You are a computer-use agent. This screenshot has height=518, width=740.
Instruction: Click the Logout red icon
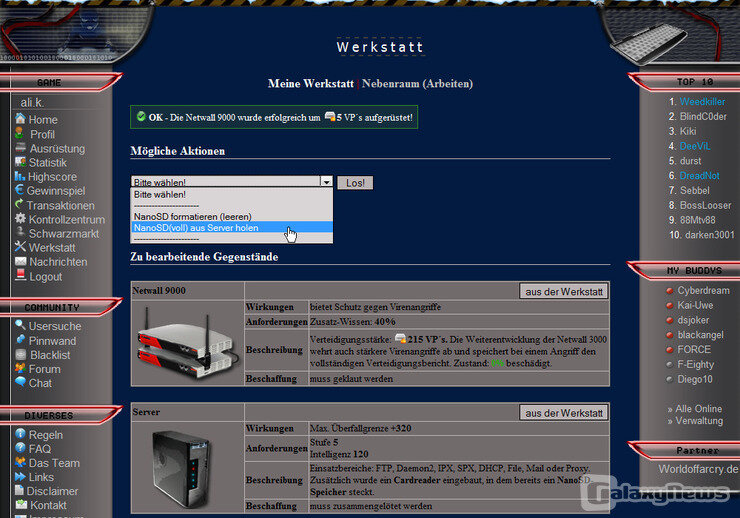(20, 275)
